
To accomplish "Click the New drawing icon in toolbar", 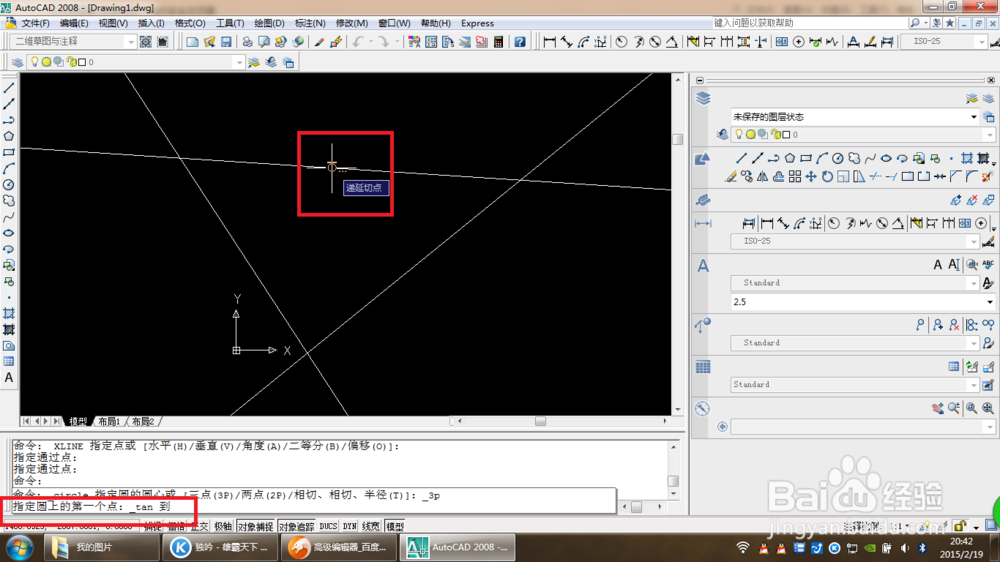I will [x=192, y=42].
